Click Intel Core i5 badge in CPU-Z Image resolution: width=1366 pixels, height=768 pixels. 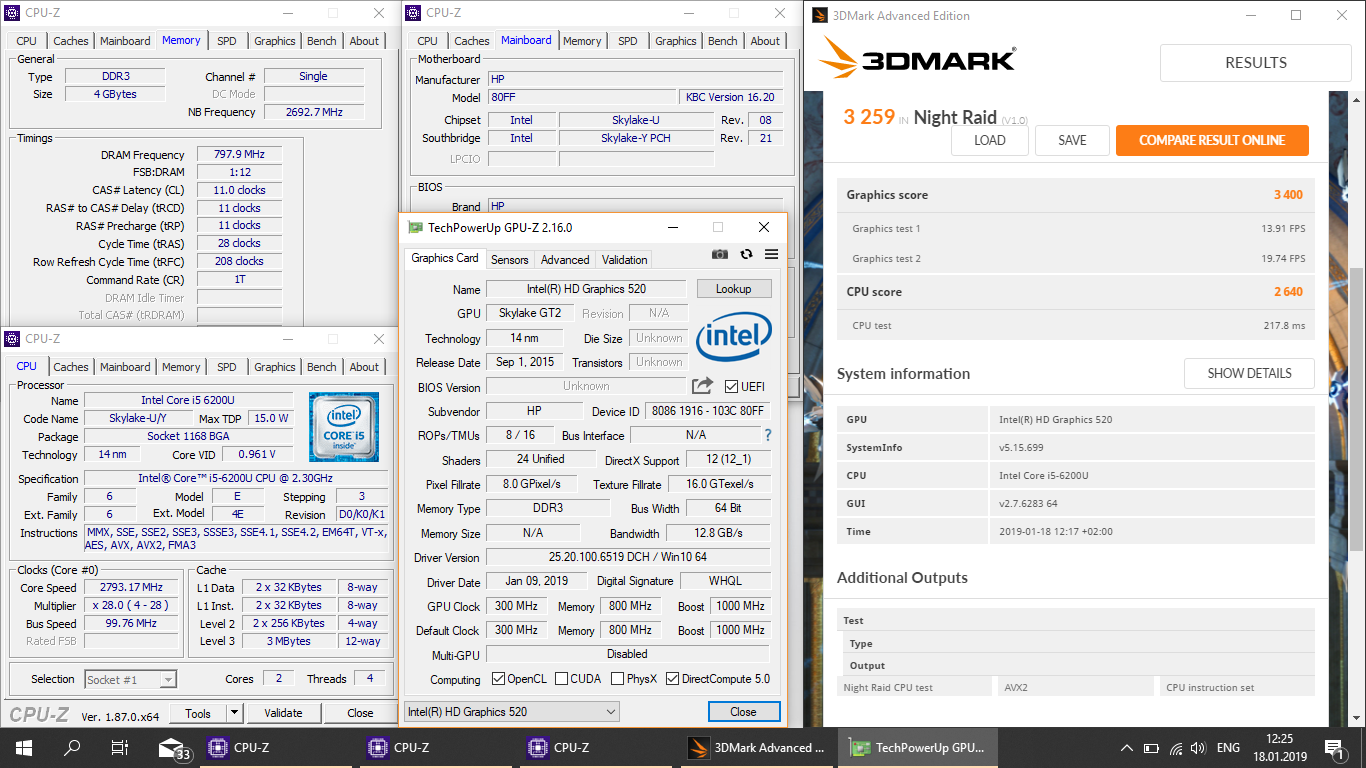343,426
